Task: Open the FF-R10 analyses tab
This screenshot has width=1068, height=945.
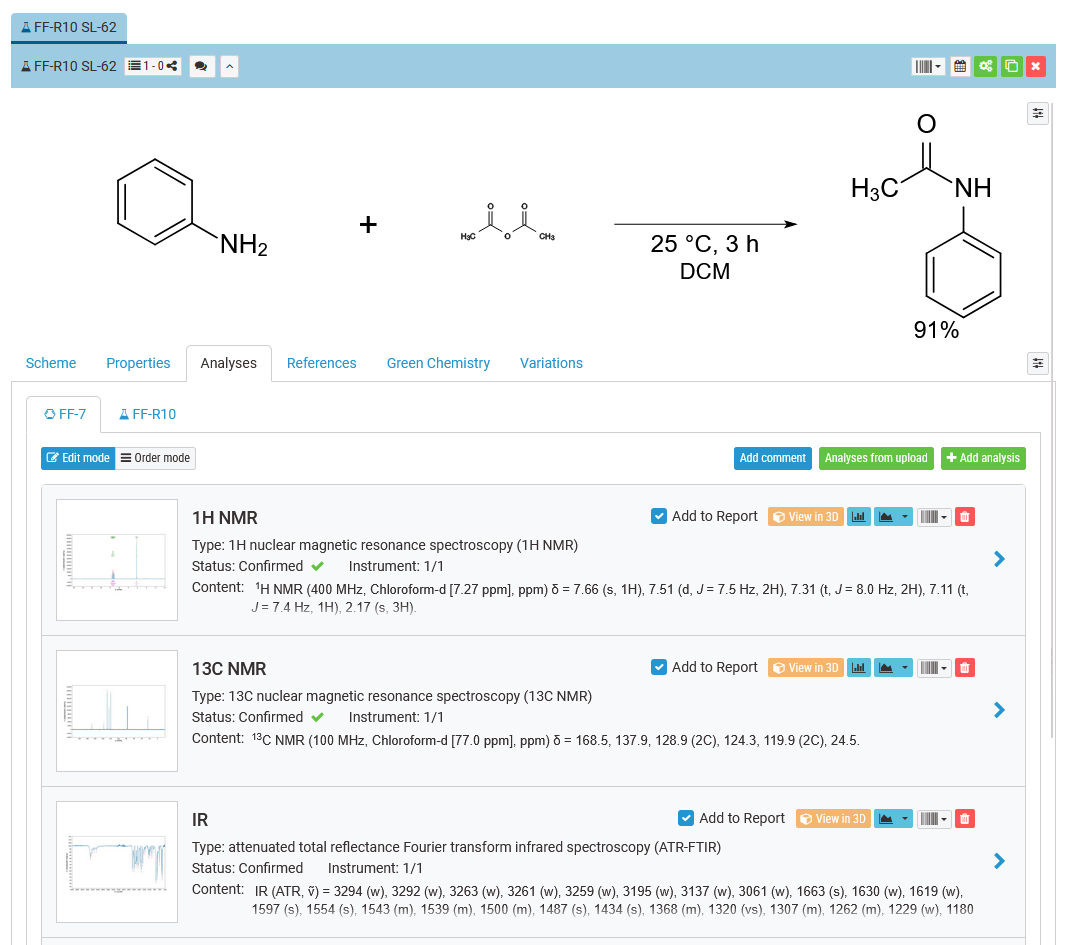Action: pos(147,413)
